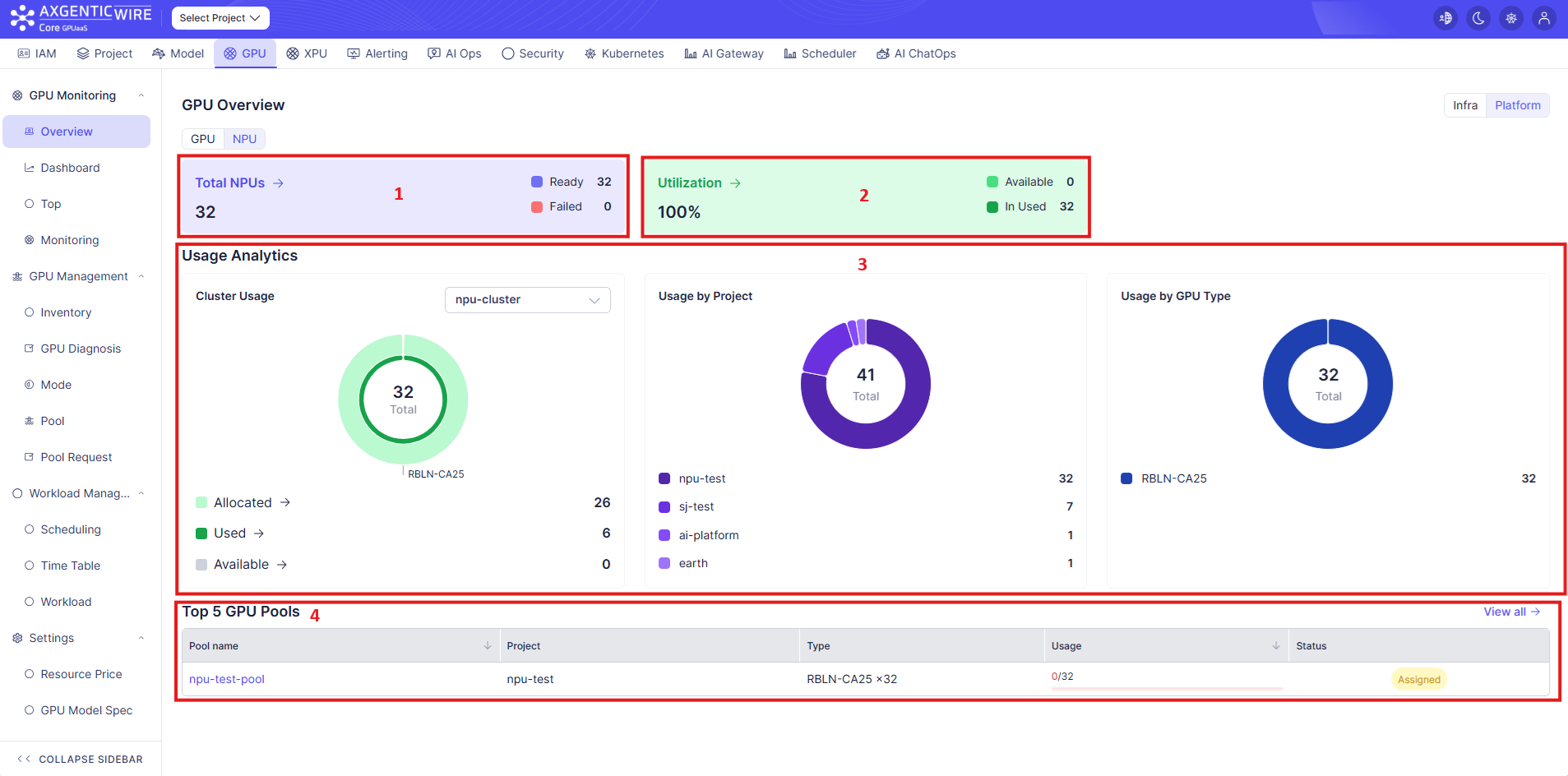The image size is (1568, 776).
Task: Switch to the Infra view toggle
Action: click(1464, 105)
